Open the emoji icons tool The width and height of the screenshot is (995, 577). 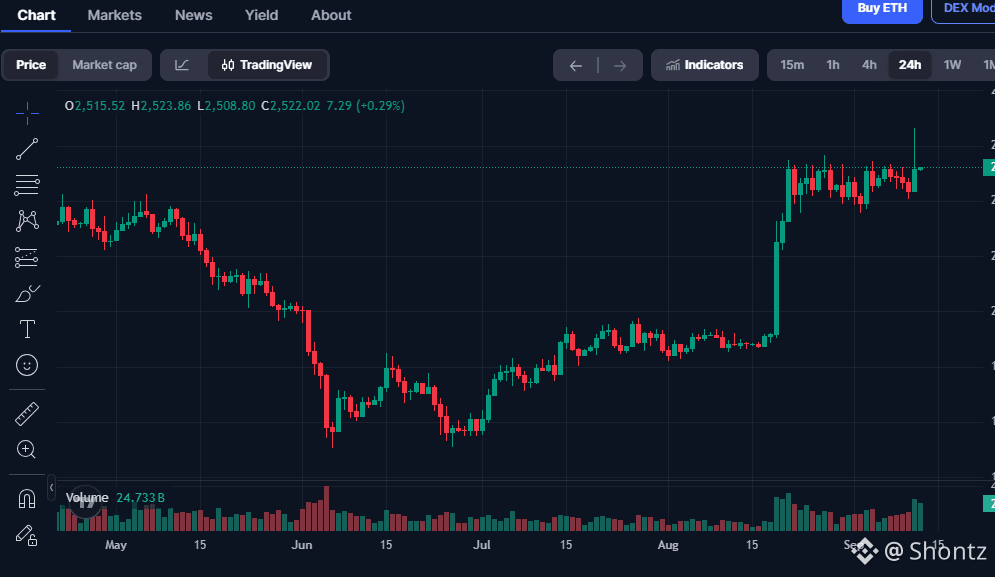click(27, 365)
